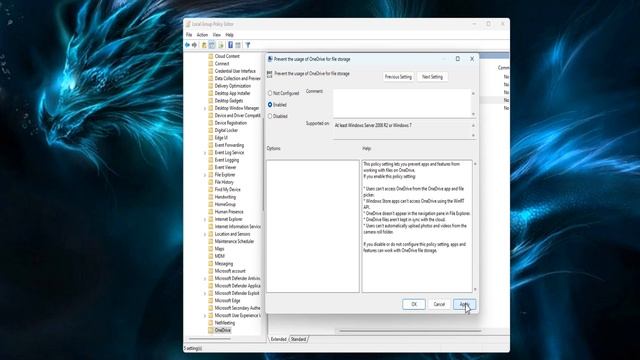The image size is (640, 360).
Task: Select Human Presence in tree
Action: (229, 212)
